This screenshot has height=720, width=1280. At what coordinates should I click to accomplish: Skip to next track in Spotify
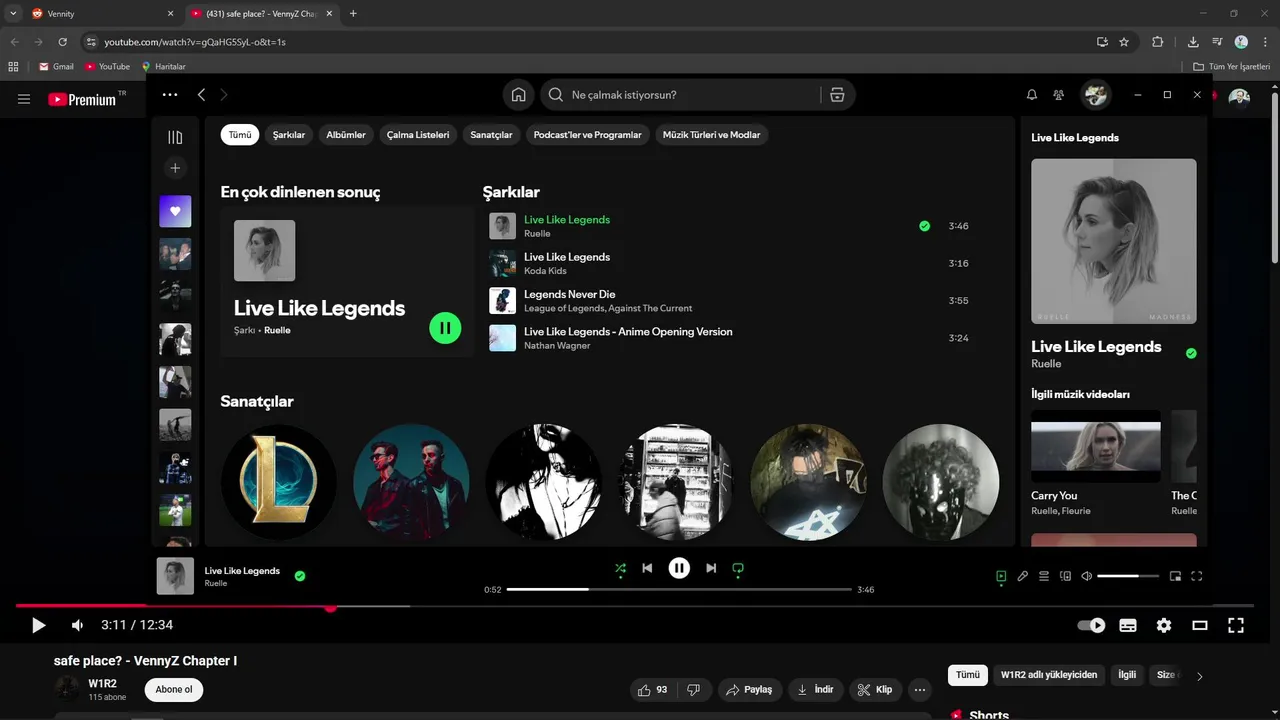(711, 568)
